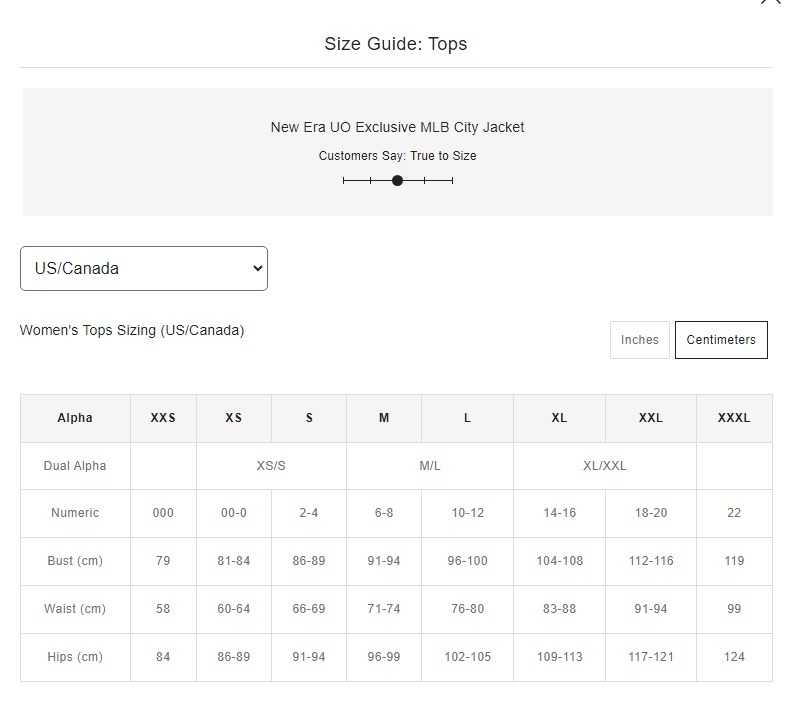801x709 pixels.
Task: Click the XXXL column header
Action: pos(734,418)
